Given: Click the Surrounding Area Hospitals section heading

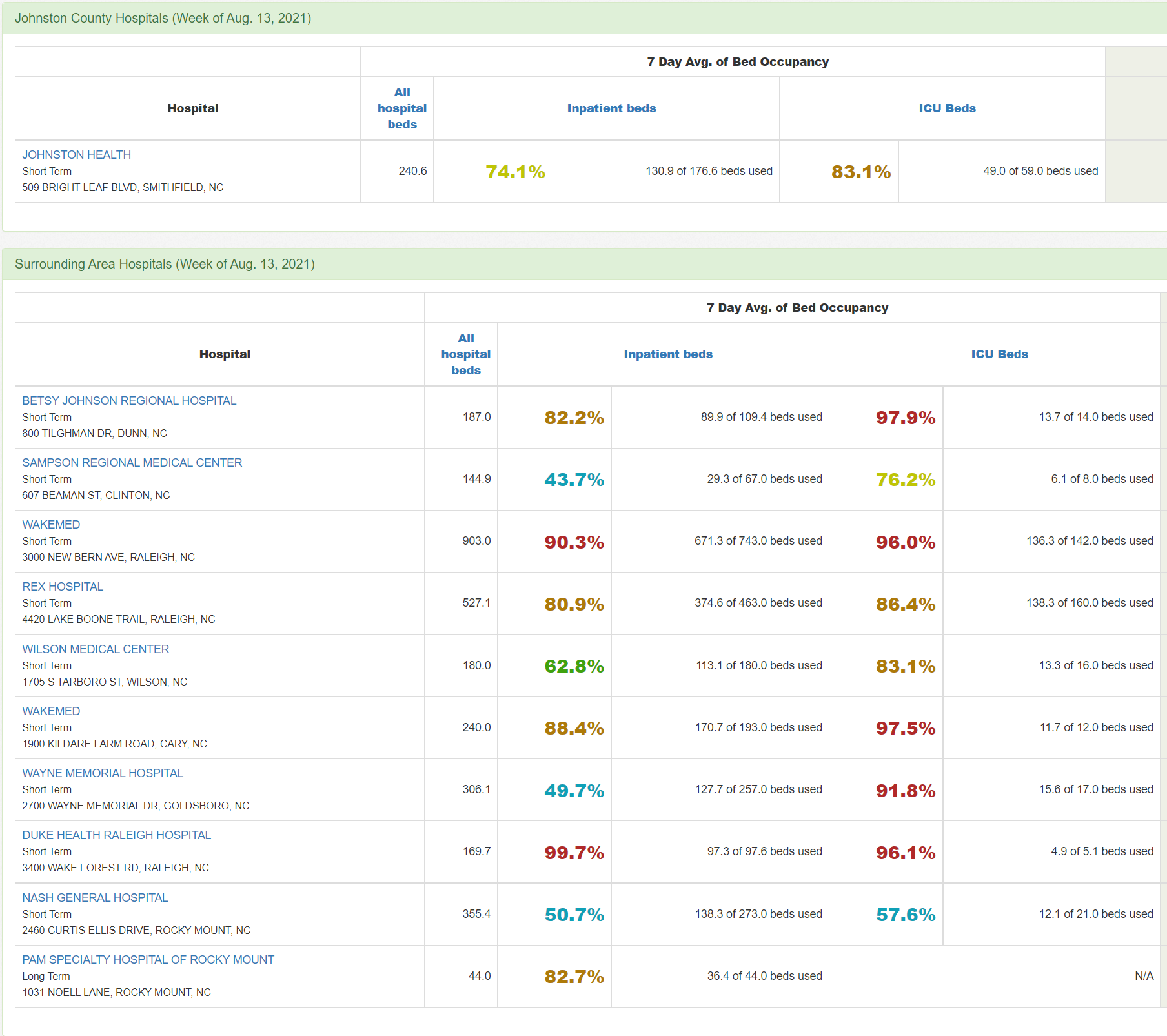Looking at the screenshot, I should point(165,264).
